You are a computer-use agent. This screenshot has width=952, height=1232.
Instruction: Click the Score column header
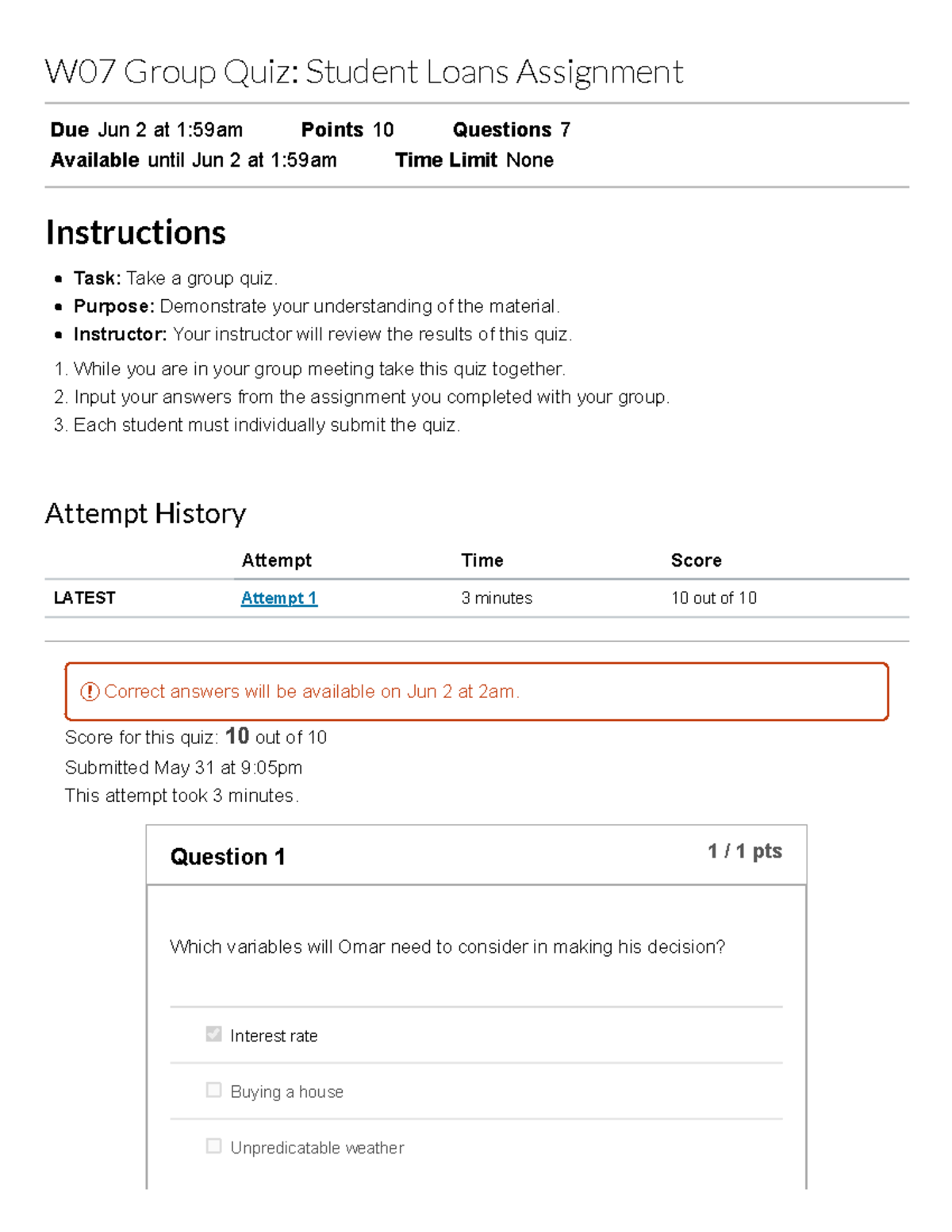coord(696,560)
